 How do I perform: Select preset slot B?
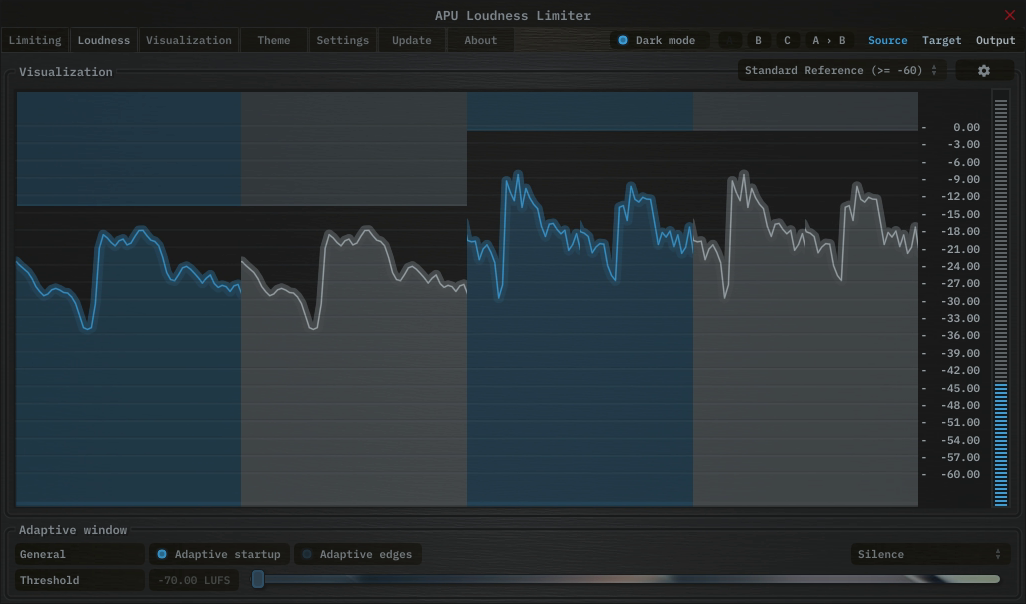pos(758,41)
